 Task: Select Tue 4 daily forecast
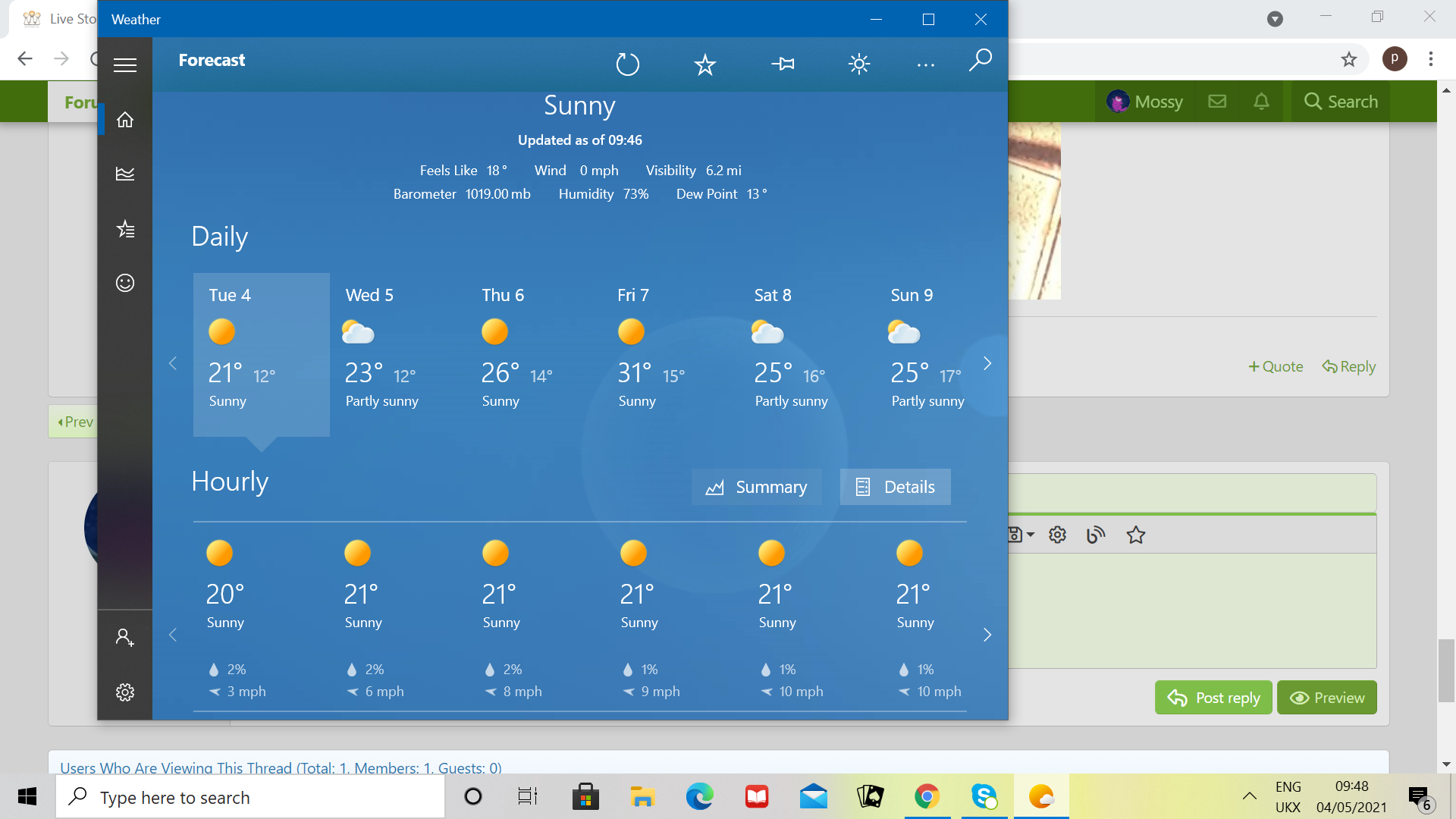pyautogui.click(x=262, y=354)
